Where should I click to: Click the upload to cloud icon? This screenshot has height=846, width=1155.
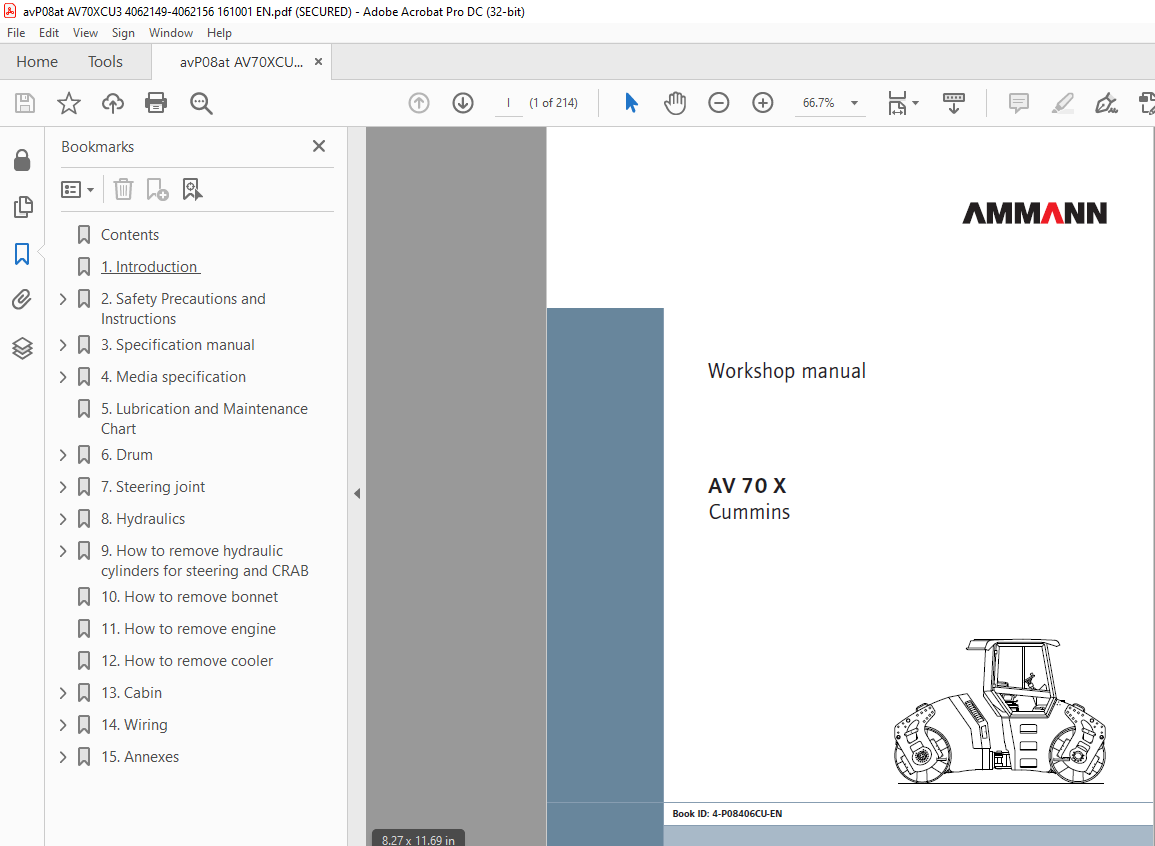pyautogui.click(x=113, y=103)
